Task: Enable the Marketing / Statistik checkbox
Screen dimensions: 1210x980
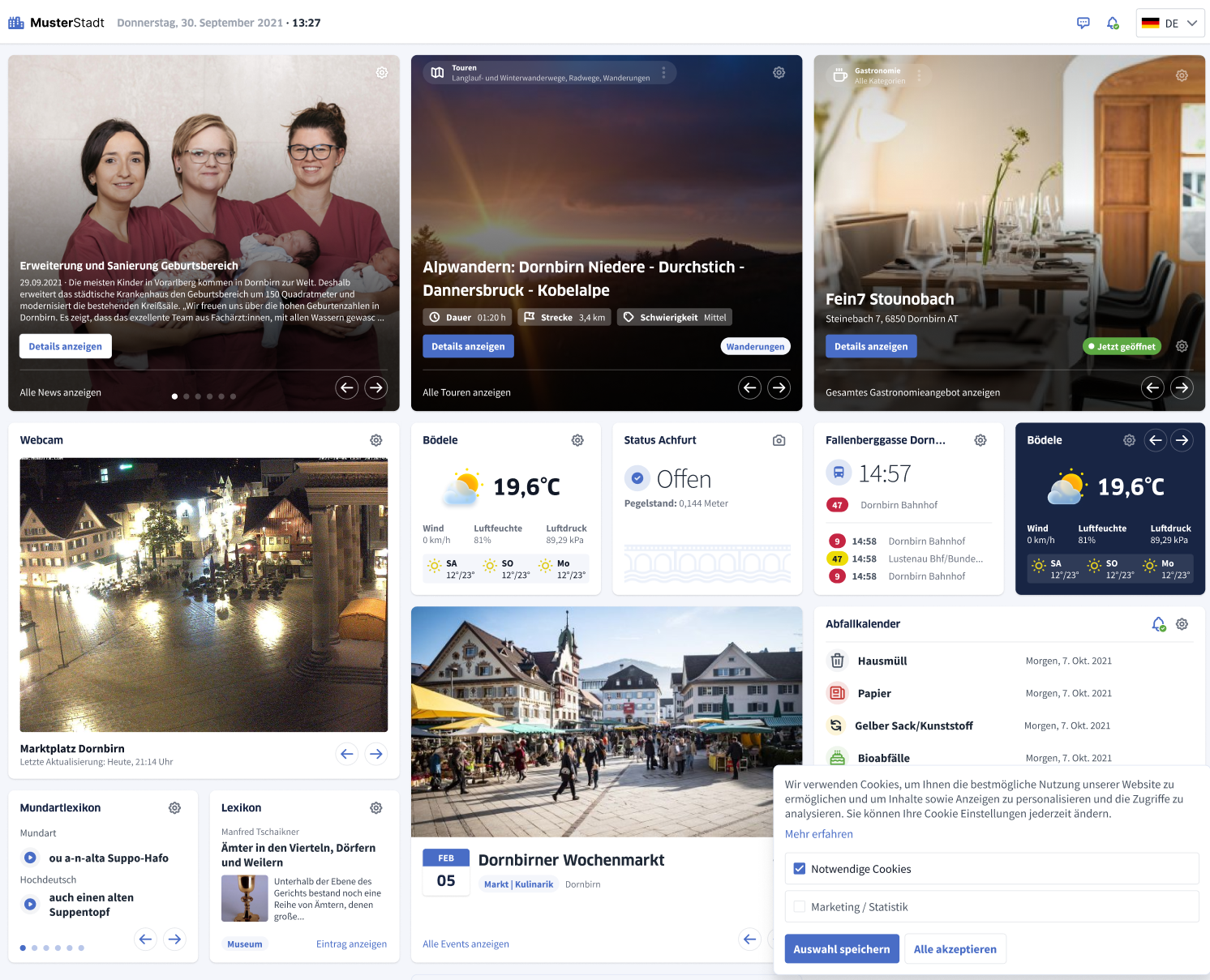Action: [x=800, y=907]
